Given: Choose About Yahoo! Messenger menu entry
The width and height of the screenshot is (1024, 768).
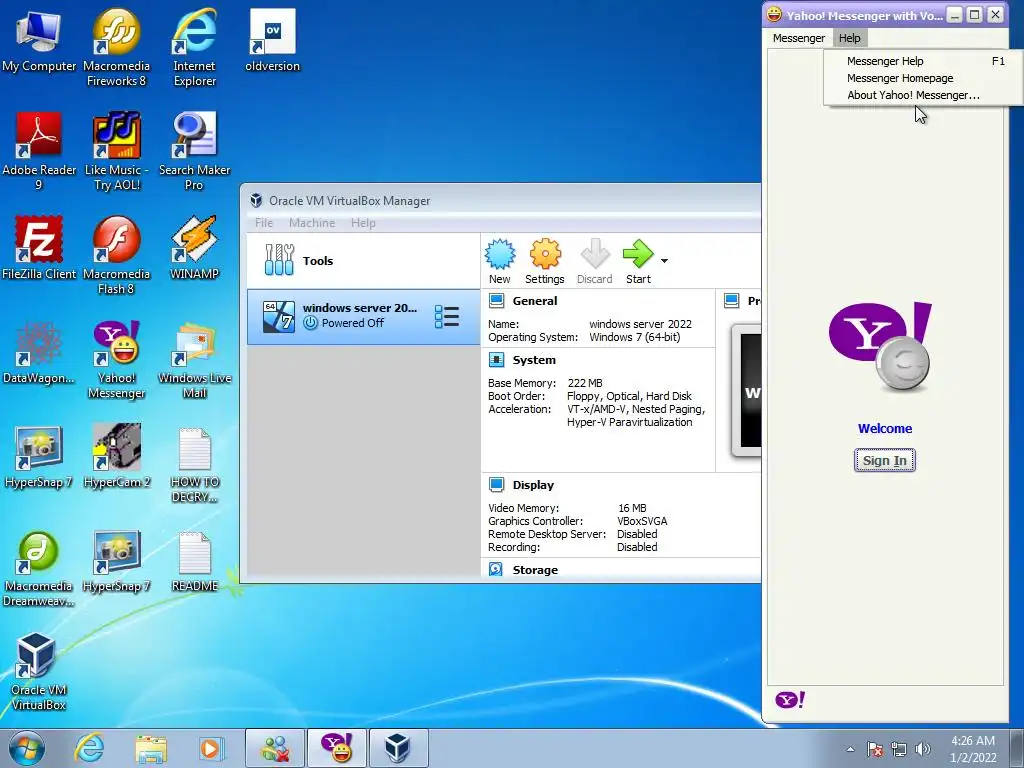Looking at the screenshot, I should (x=923, y=95).
